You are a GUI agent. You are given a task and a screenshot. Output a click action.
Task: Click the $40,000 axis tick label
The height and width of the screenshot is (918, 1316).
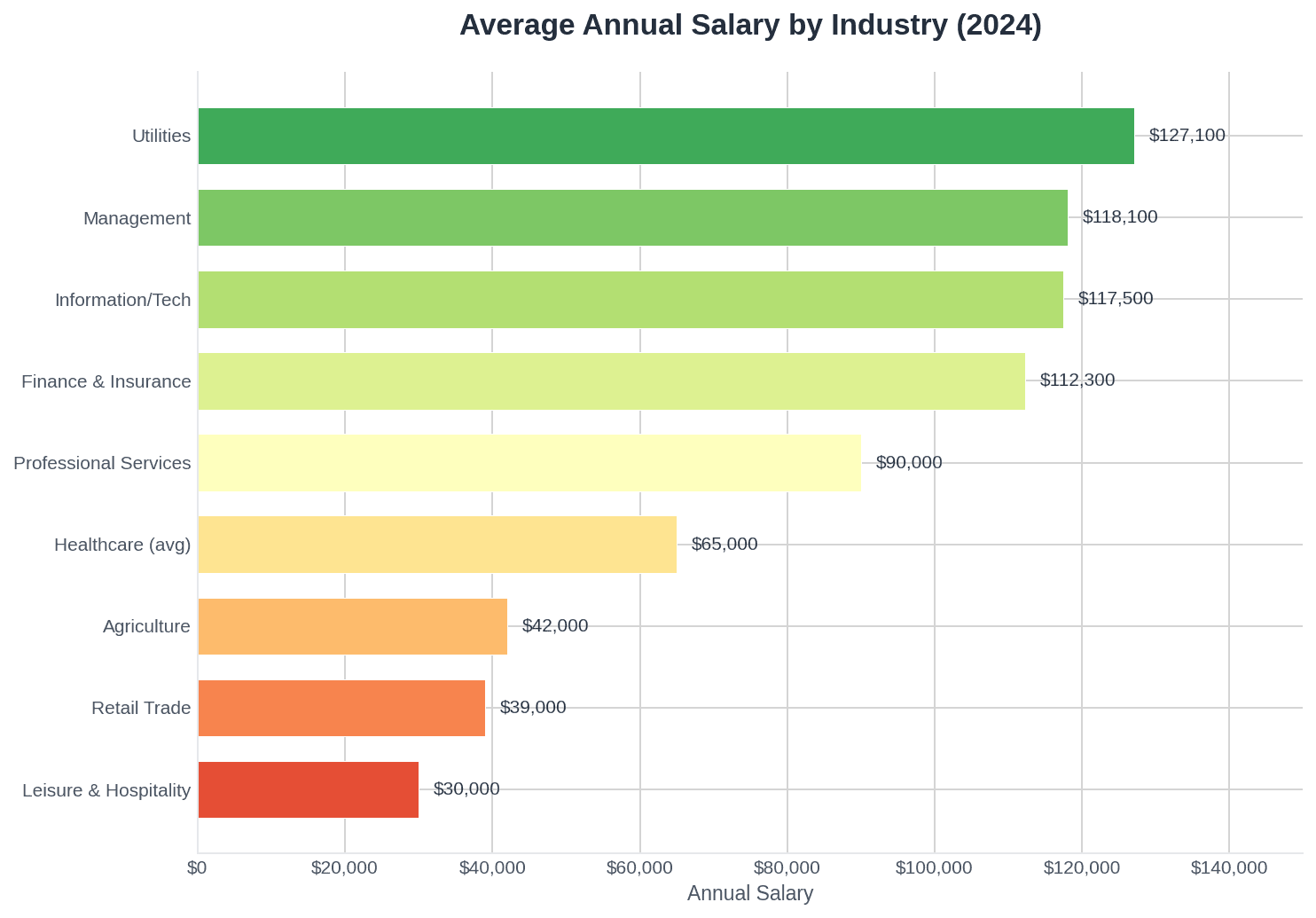tap(492, 867)
